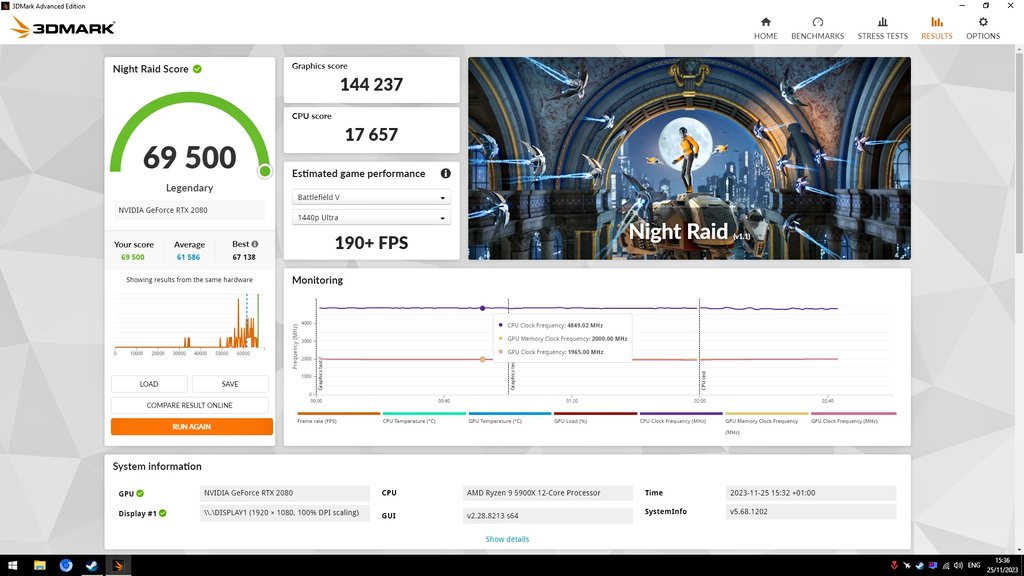Click COMPARE RESULT ONLINE
The height and width of the screenshot is (576, 1024).
tap(189, 405)
